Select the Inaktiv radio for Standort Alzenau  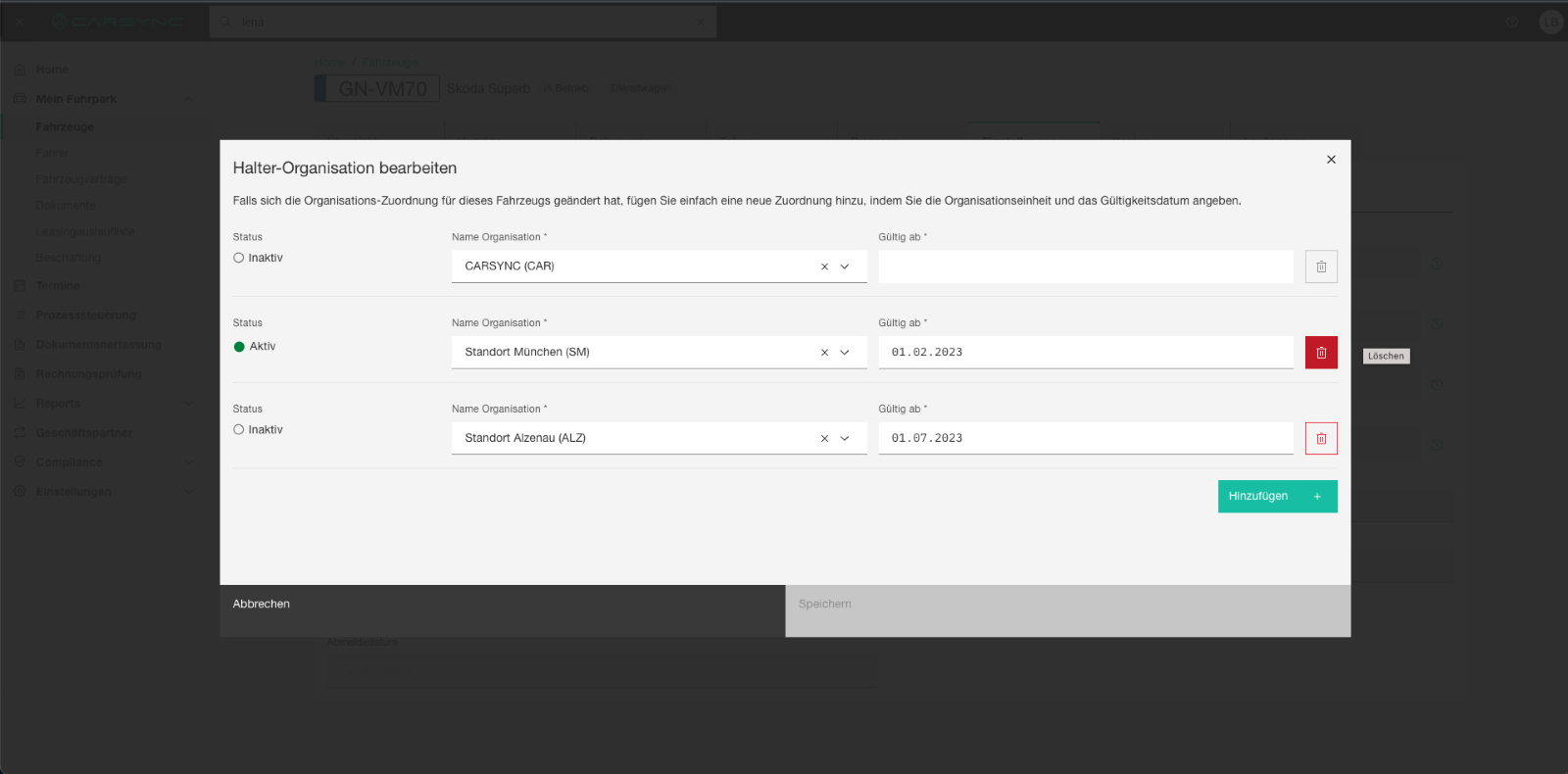pyautogui.click(x=238, y=429)
